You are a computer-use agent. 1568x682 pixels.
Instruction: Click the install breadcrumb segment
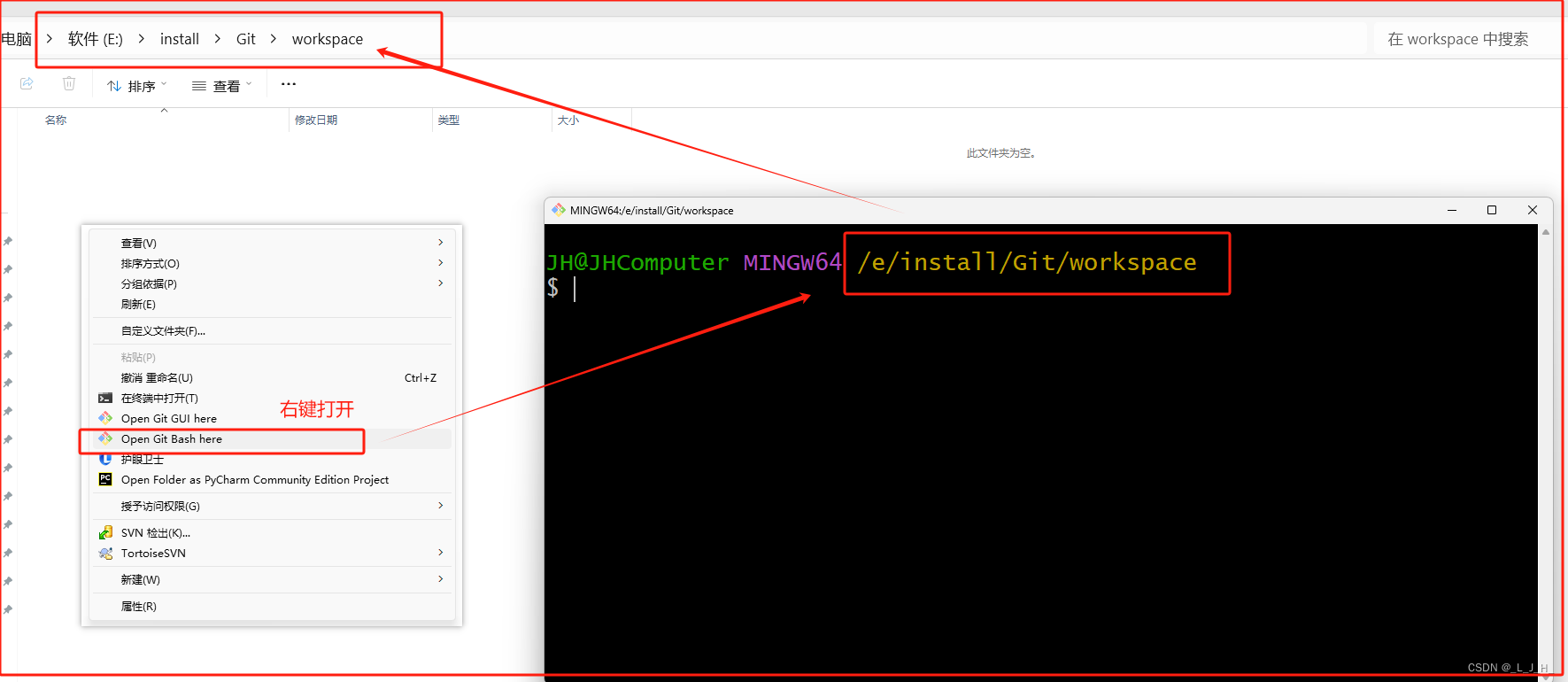click(180, 39)
